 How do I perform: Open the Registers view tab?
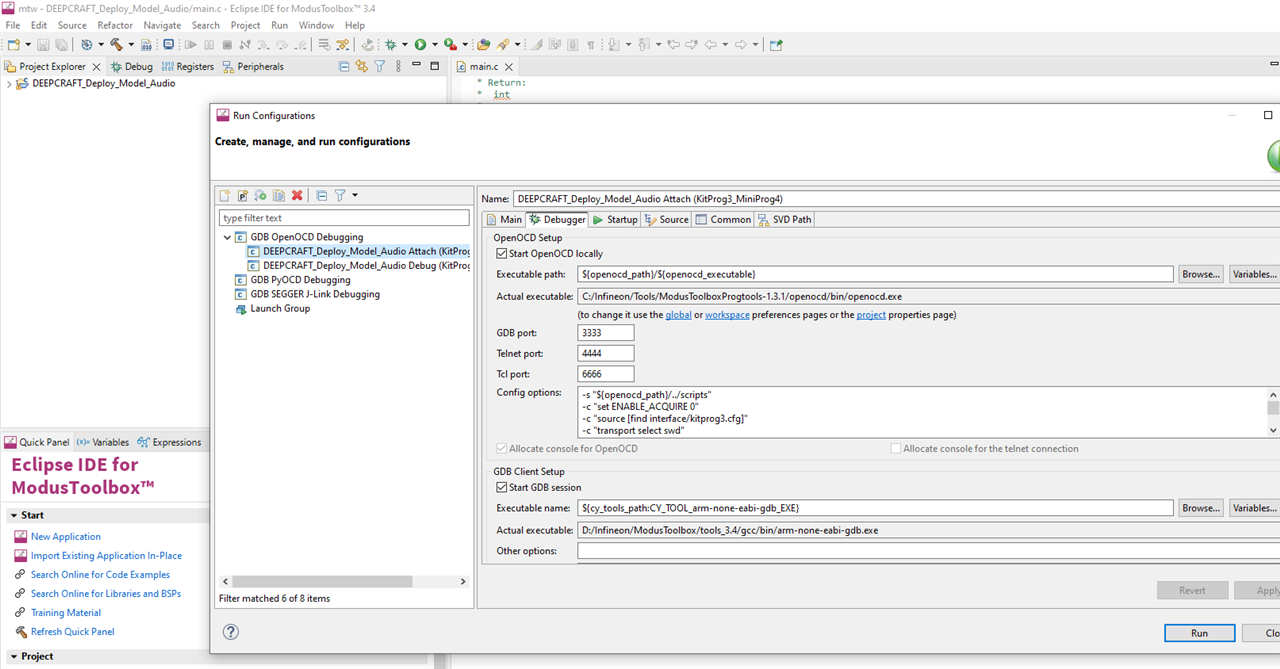pyautogui.click(x=187, y=66)
